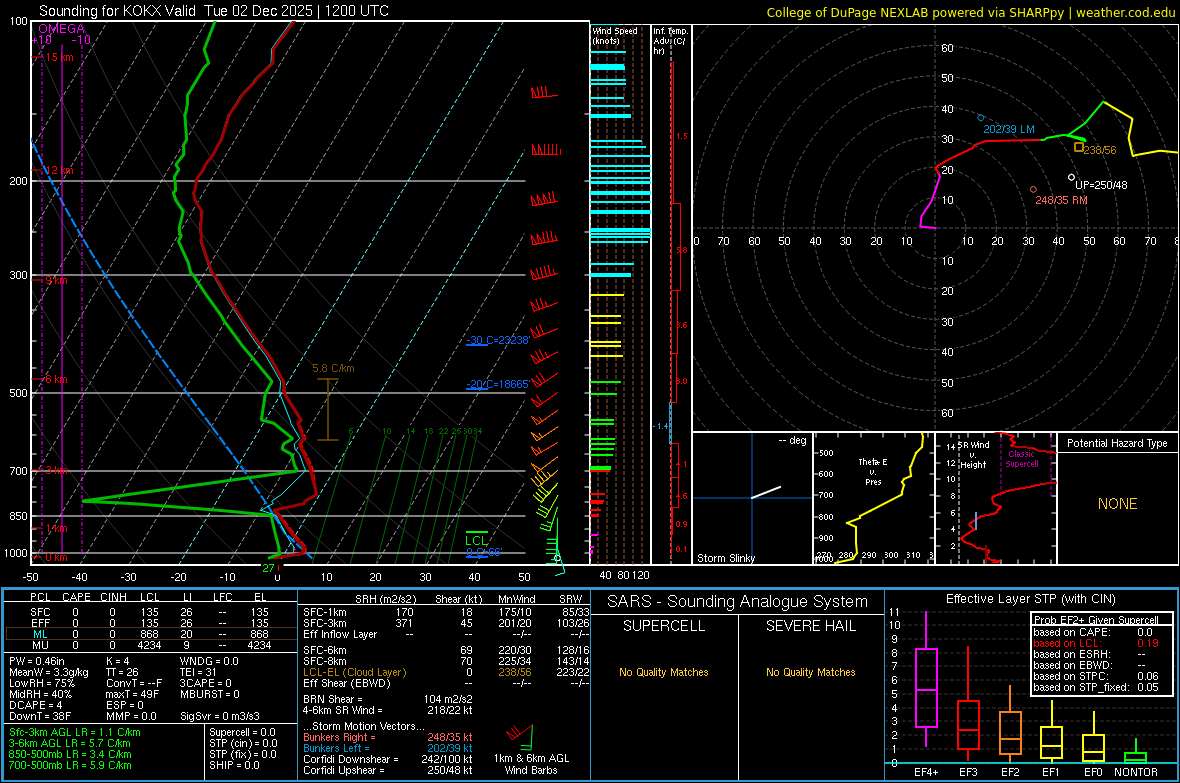
Task: Click the UP=250/48 hodograph label
Action: pyautogui.click(x=1101, y=185)
